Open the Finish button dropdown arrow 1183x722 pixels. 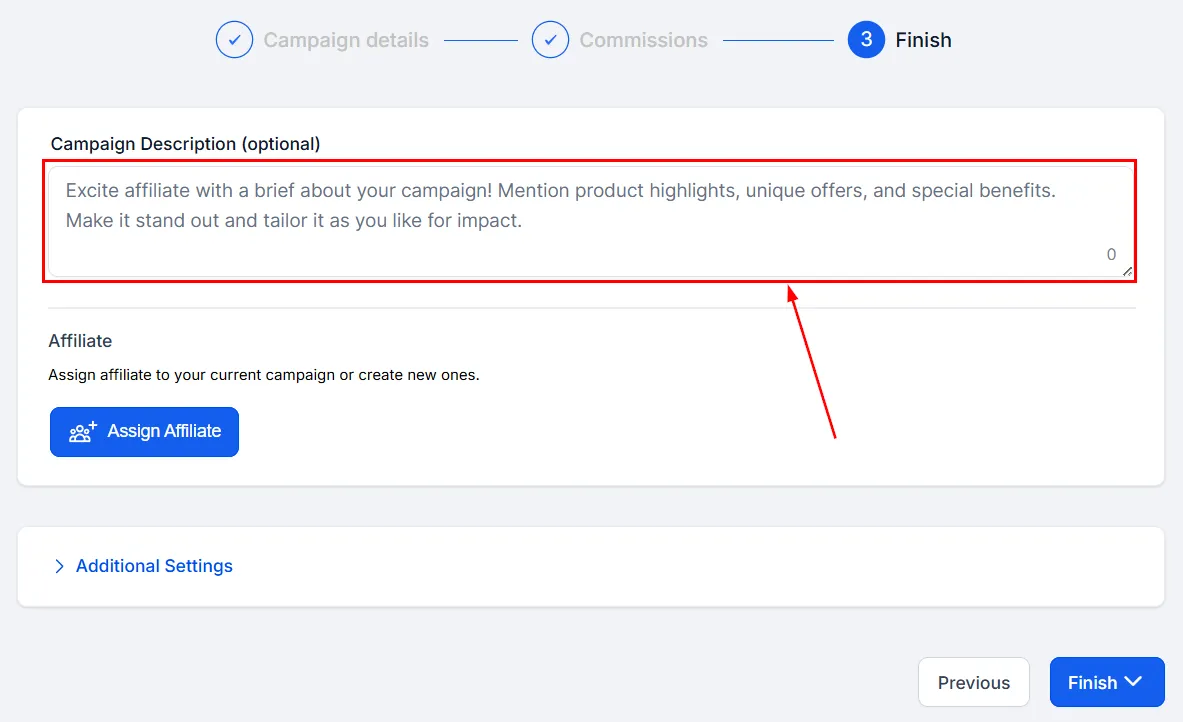click(1133, 681)
